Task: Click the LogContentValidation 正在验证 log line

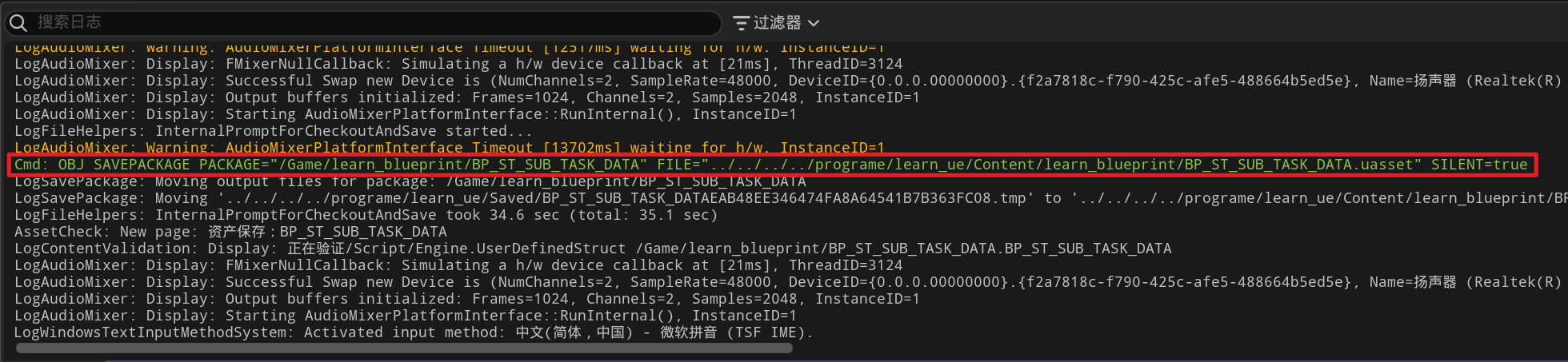Action: (x=592, y=249)
